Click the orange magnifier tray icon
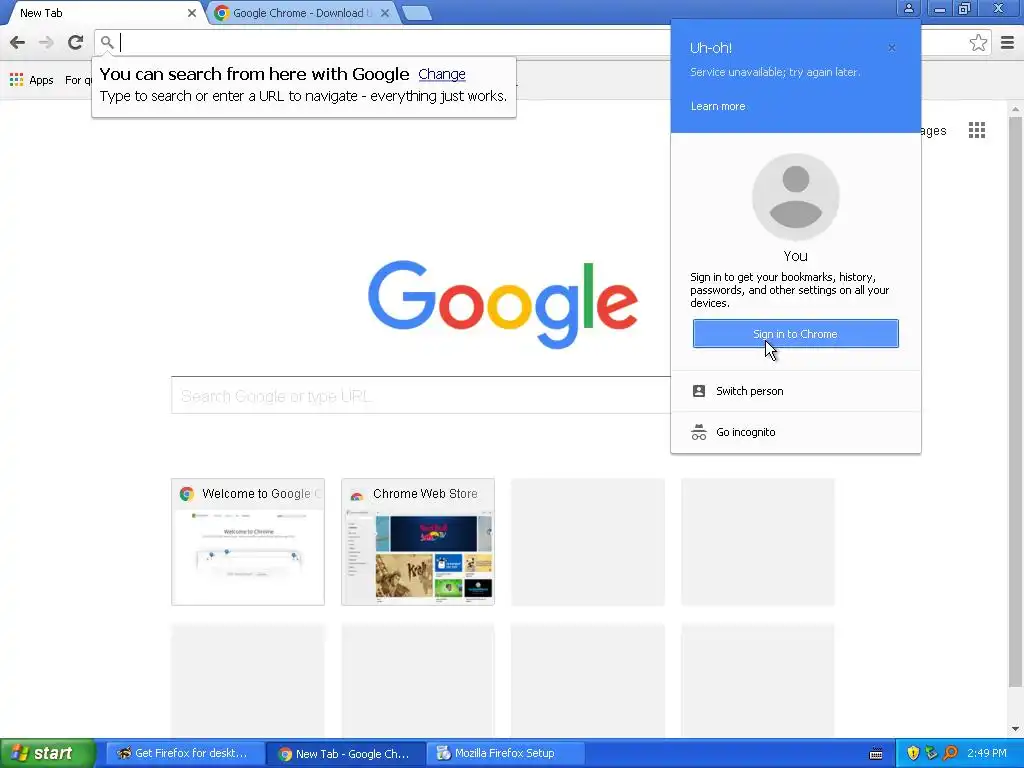 950,754
